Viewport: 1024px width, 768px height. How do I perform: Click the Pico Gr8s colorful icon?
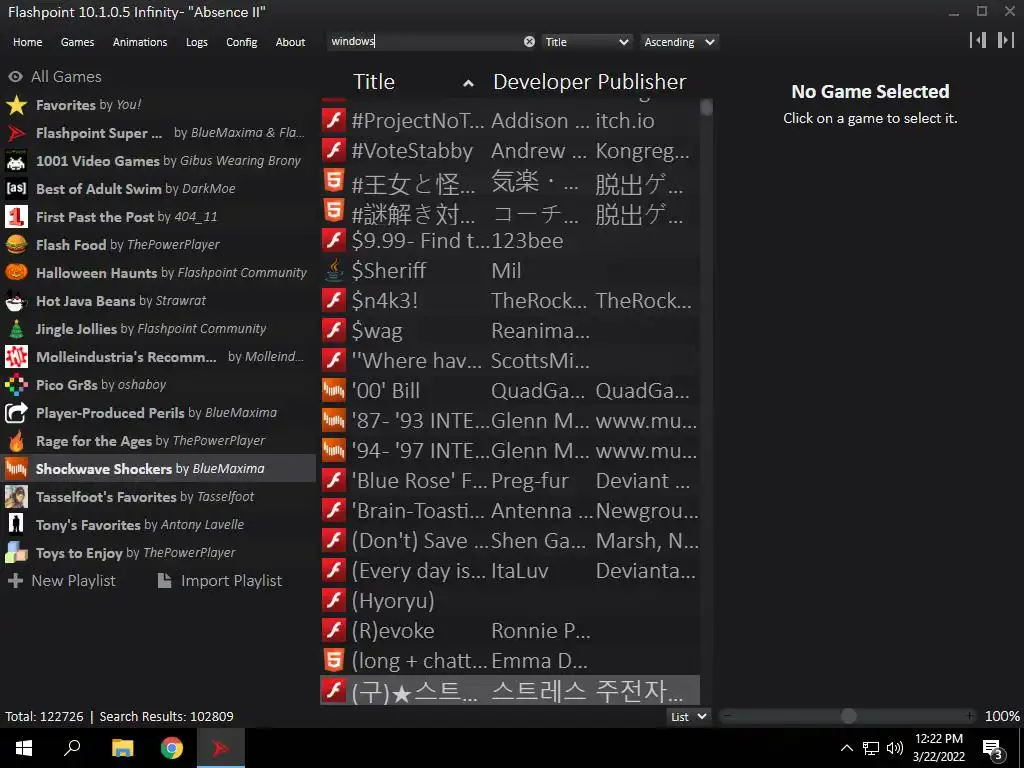(x=16, y=385)
